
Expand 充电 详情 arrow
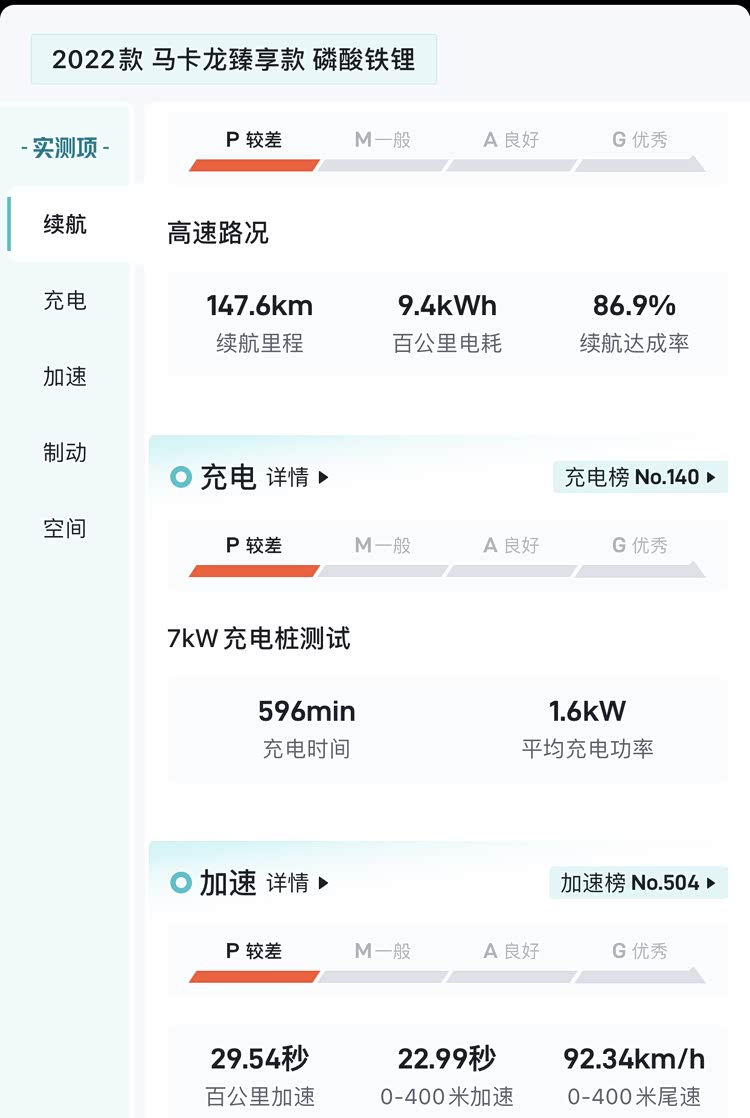point(323,478)
